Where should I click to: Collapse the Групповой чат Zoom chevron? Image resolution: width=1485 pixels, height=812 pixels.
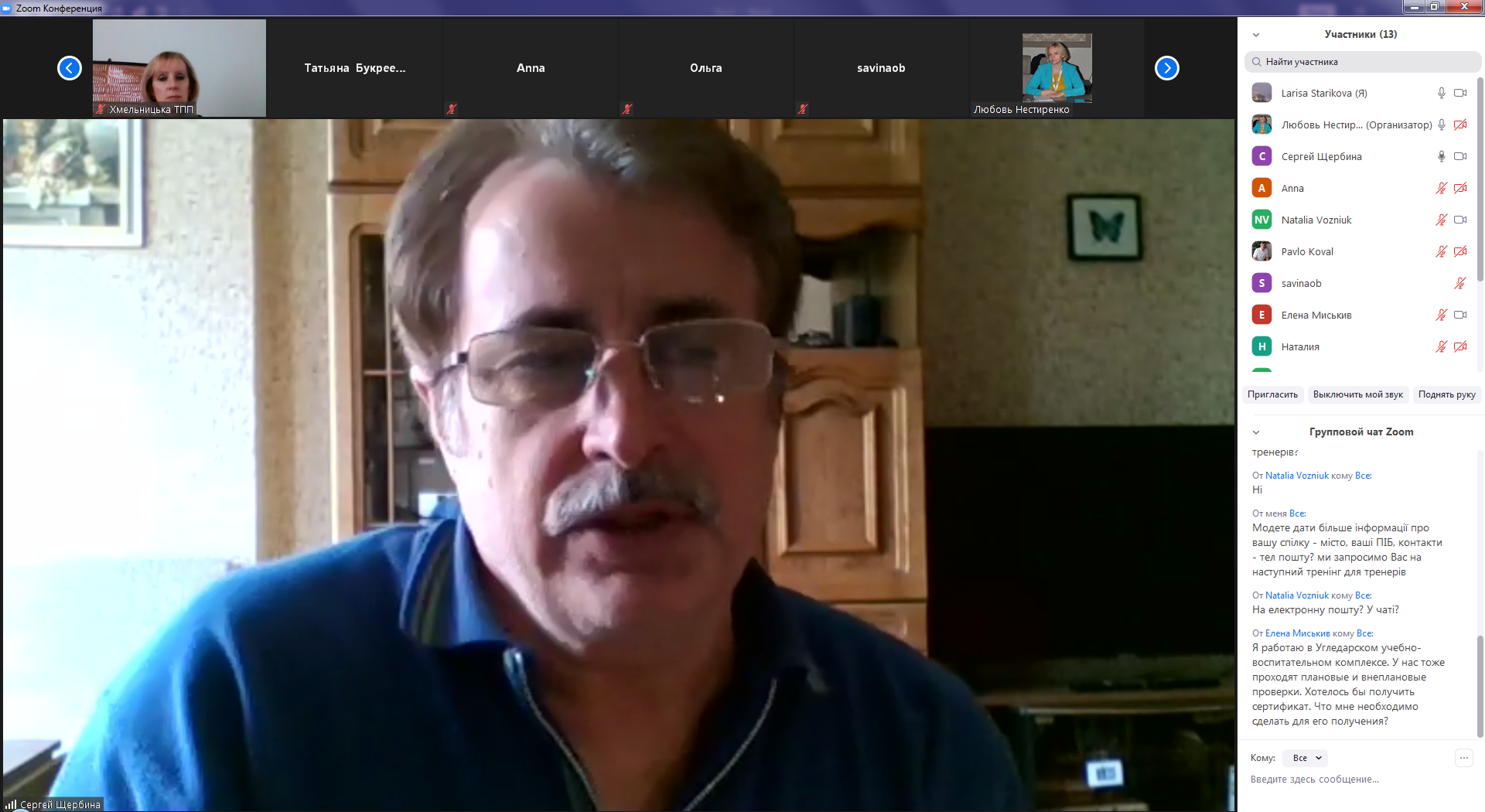point(1256,432)
